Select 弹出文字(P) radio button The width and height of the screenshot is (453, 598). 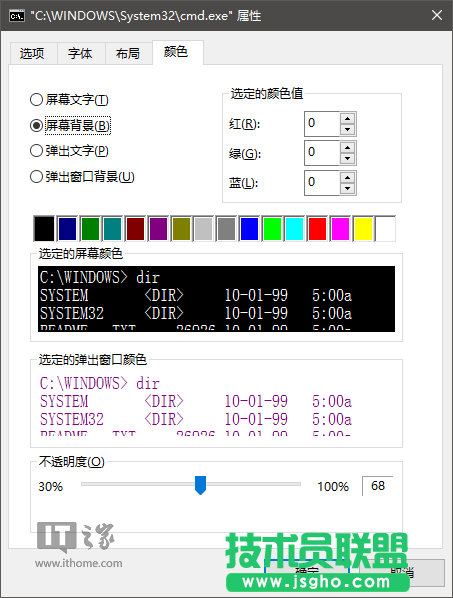(69, 151)
